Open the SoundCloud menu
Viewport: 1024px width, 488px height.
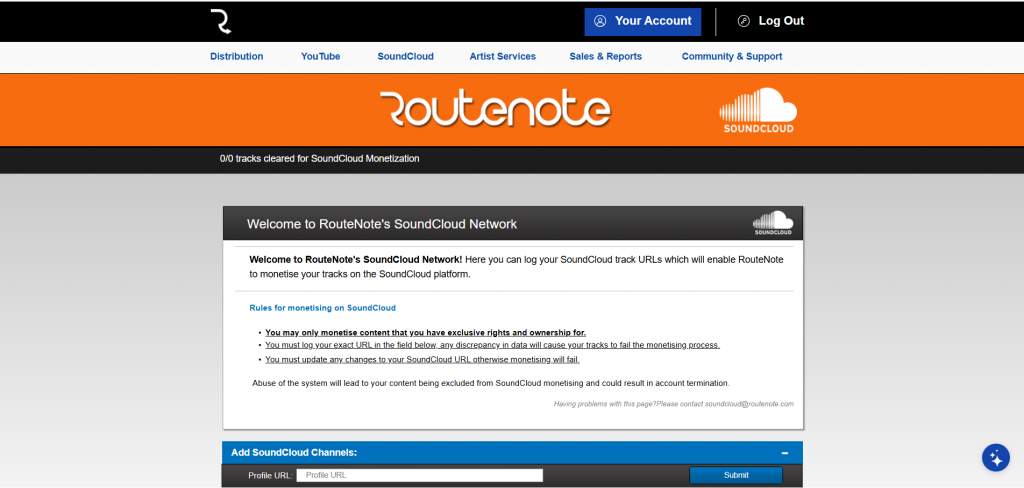tap(406, 57)
